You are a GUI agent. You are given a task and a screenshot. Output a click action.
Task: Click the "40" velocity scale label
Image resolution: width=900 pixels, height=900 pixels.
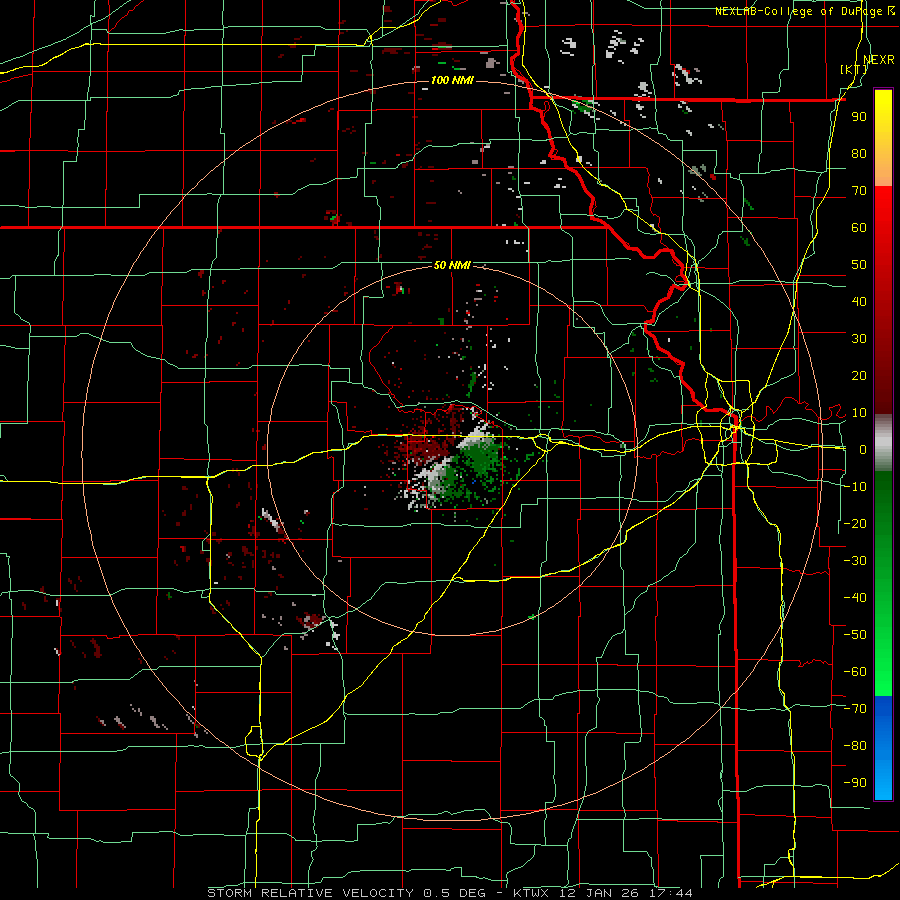pyautogui.click(x=859, y=301)
